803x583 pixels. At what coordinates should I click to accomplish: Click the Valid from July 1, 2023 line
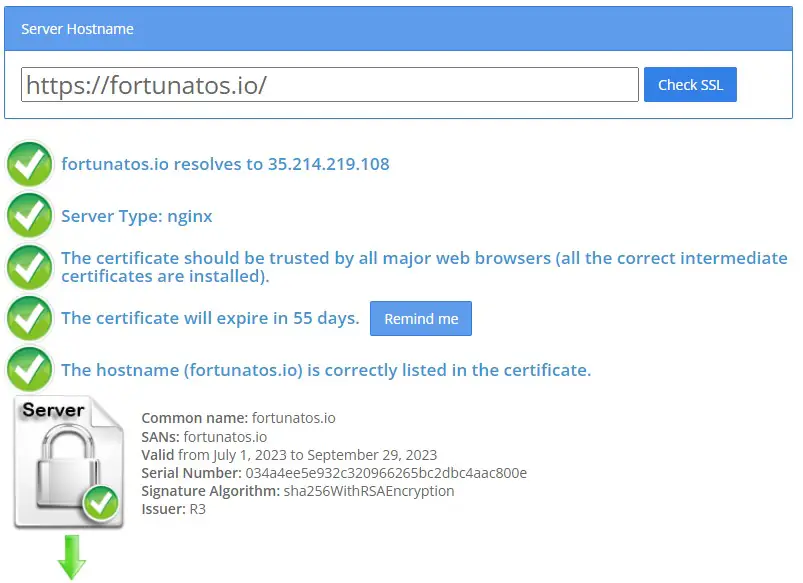coord(289,455)
